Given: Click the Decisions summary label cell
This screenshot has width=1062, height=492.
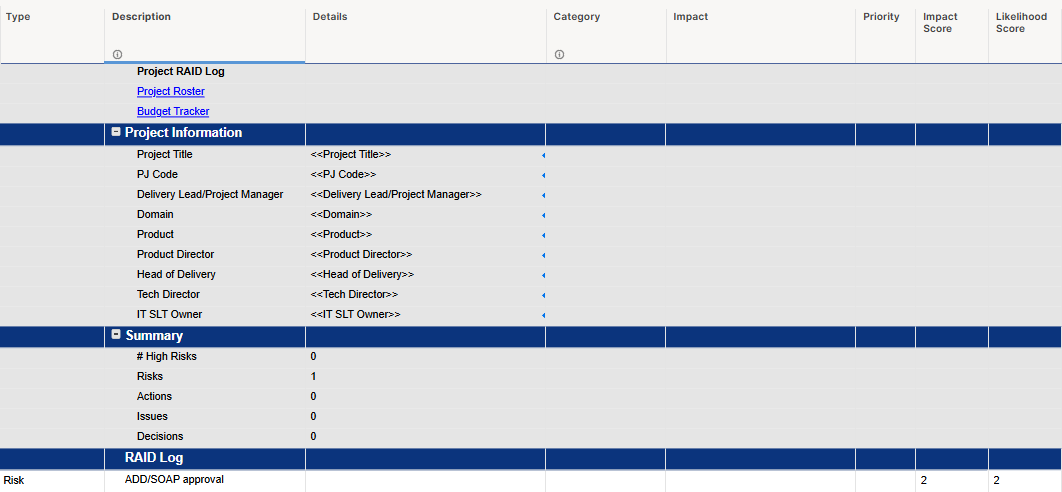Looking at the screenshot, I should [205, 436].
